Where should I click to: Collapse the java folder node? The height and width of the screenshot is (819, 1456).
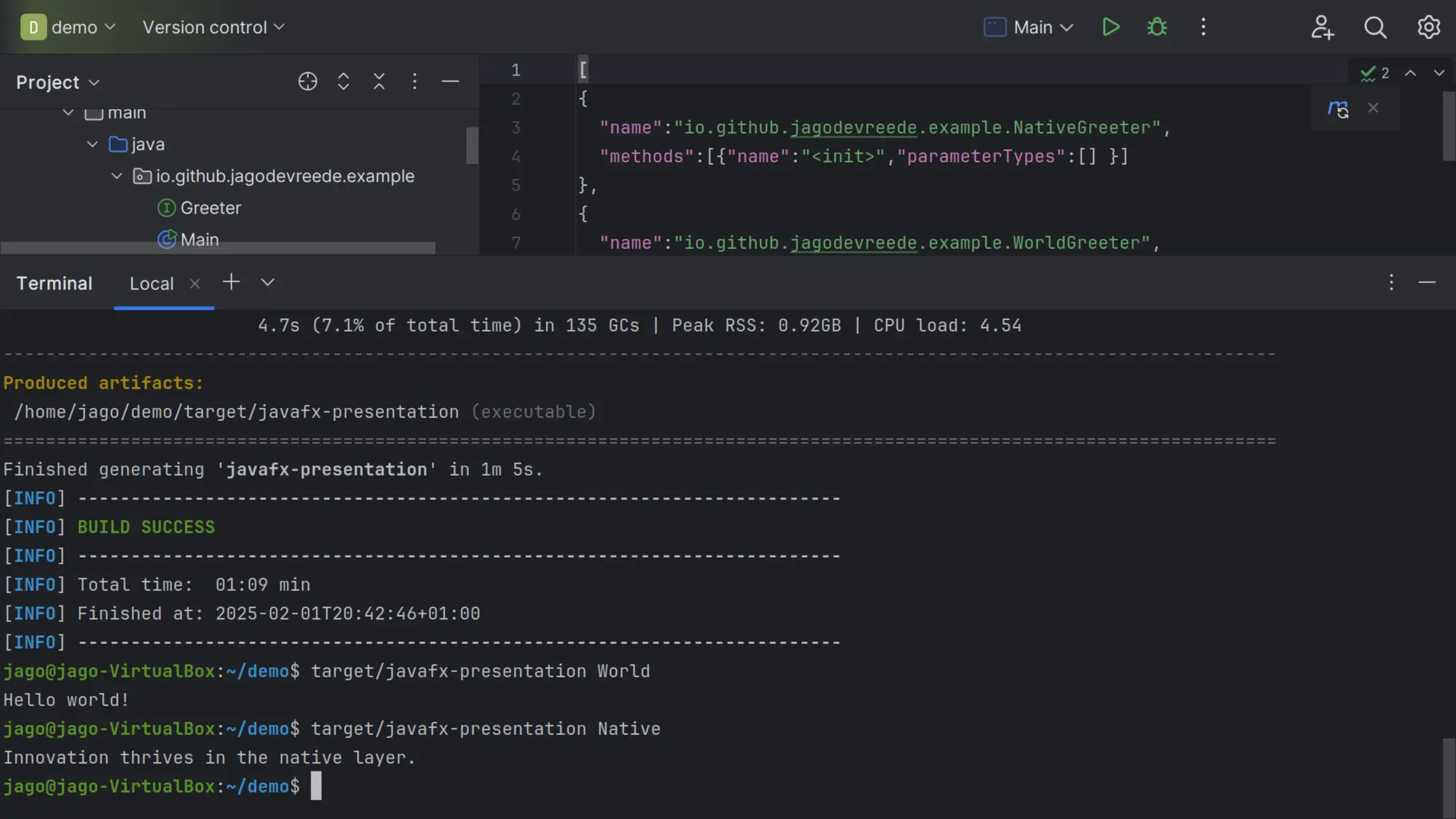tap(92, 144)
